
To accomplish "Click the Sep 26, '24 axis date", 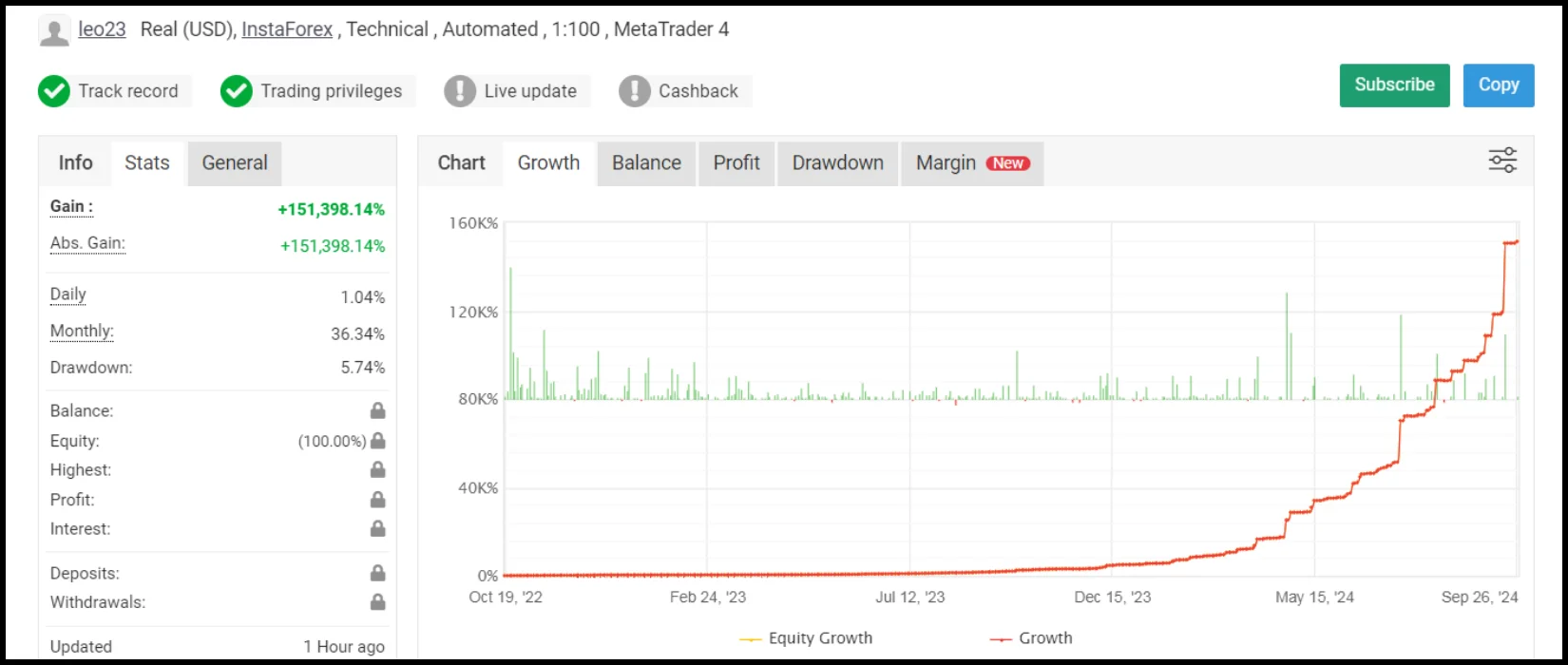I will [1480, 598].
